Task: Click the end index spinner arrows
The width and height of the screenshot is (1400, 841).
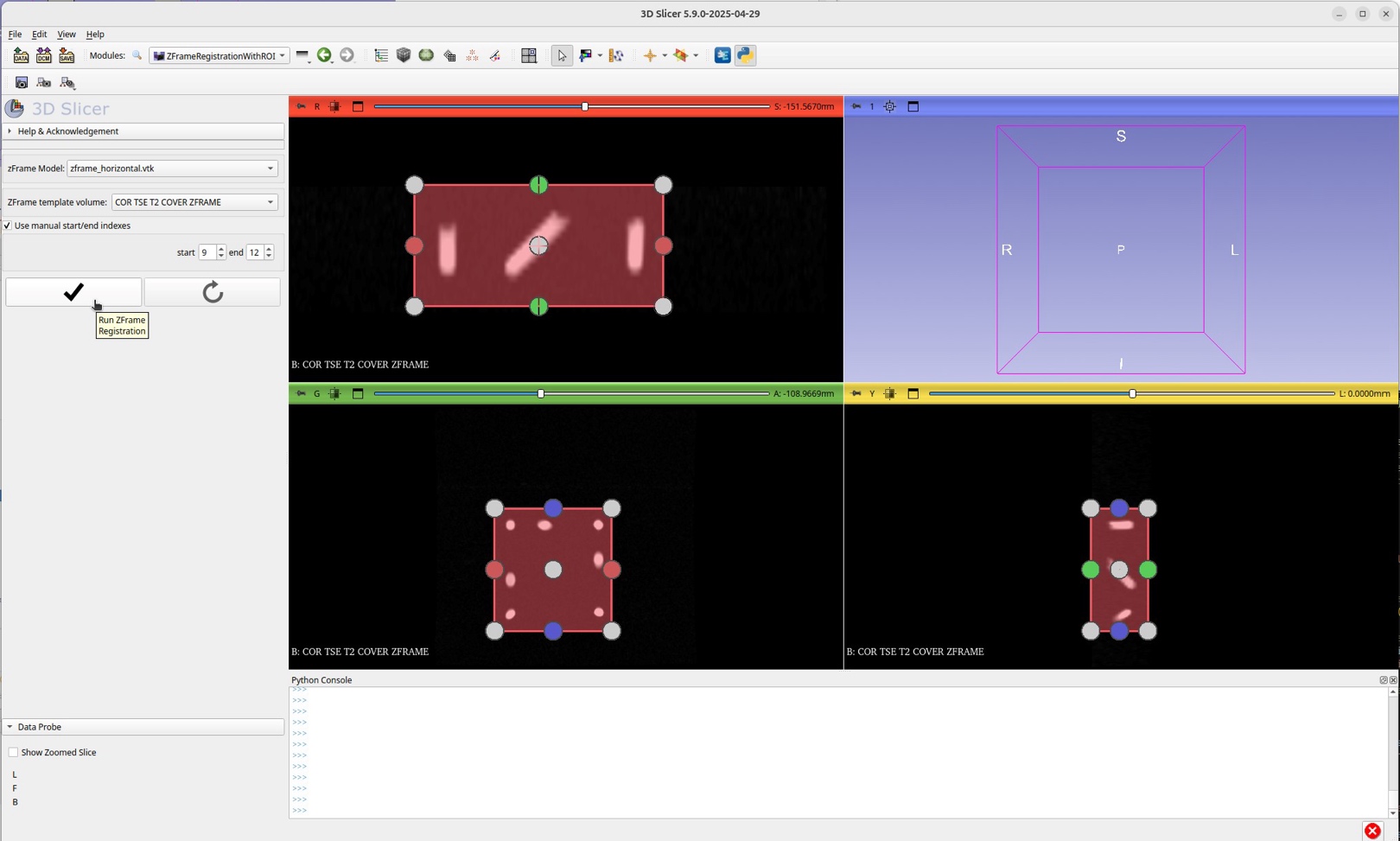Action: pyautogui.click(x=269, y=252)
